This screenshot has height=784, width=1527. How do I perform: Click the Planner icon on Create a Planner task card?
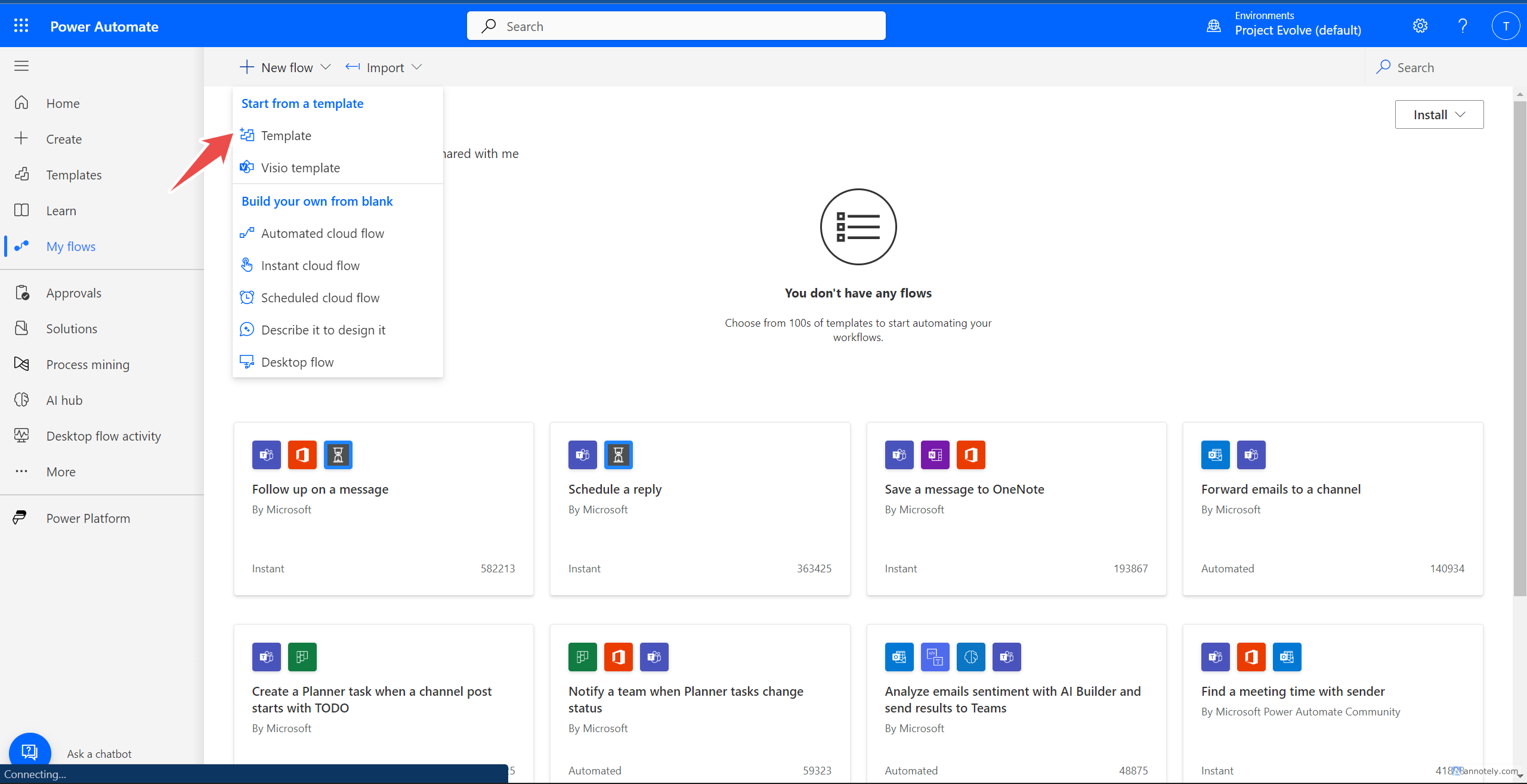pyautogui.click(x=302, y=657)
